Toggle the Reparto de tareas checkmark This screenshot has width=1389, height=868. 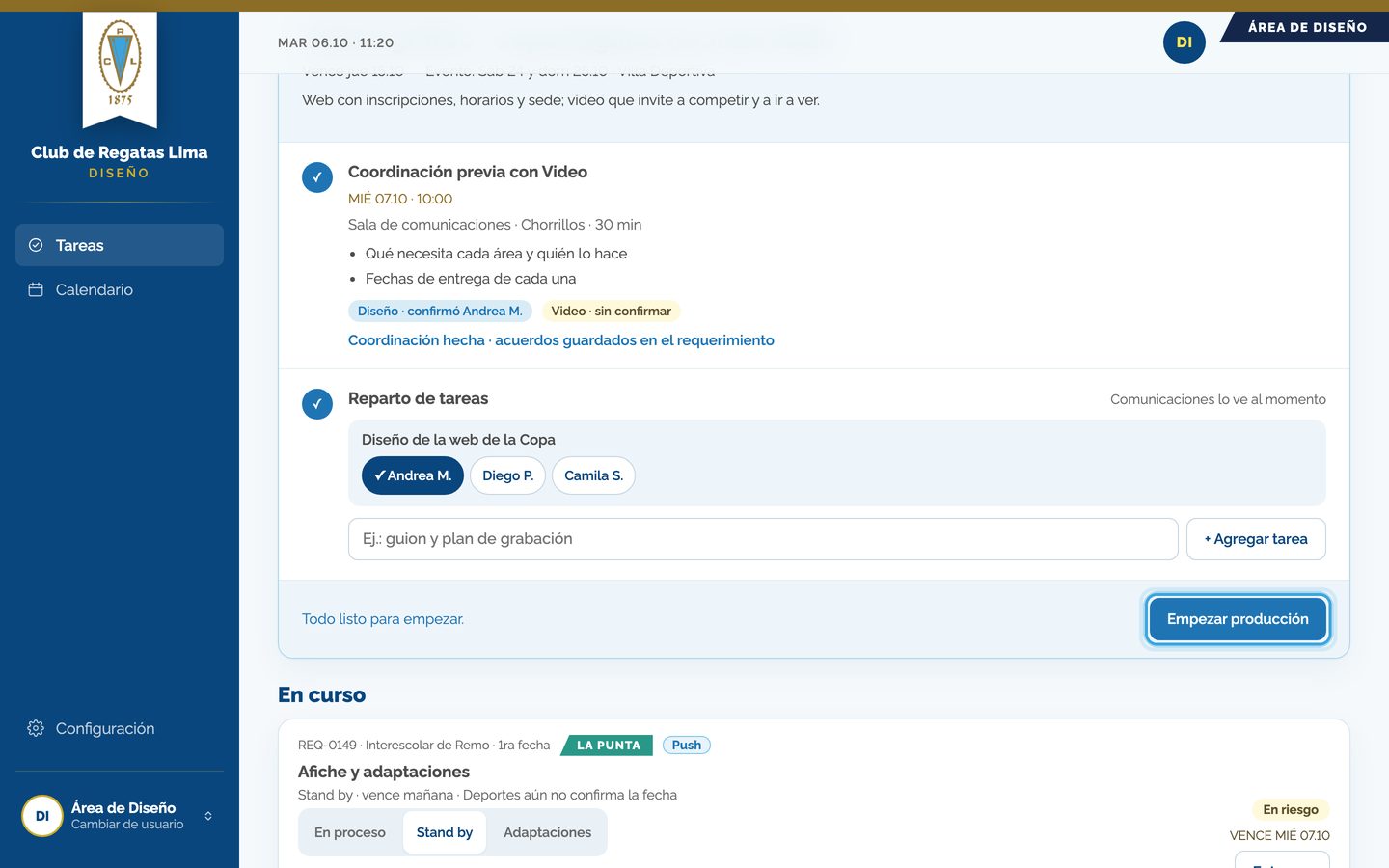pyautogui.click(x=317, y=404)
